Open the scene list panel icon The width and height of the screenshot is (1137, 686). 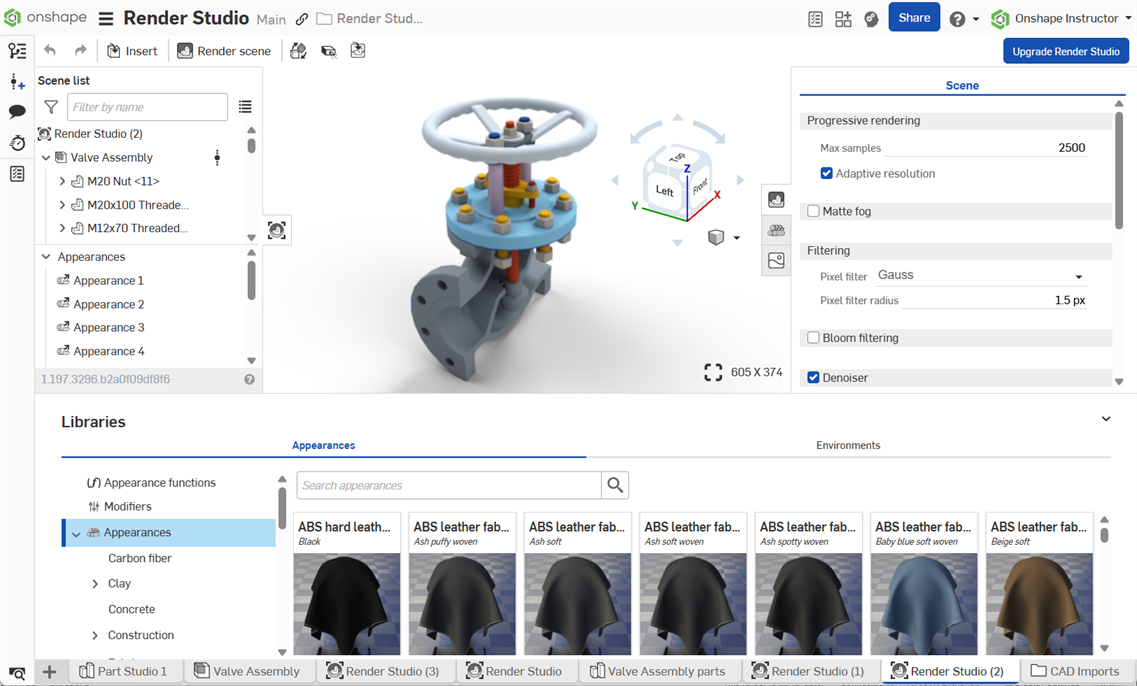tap(17, 51)
